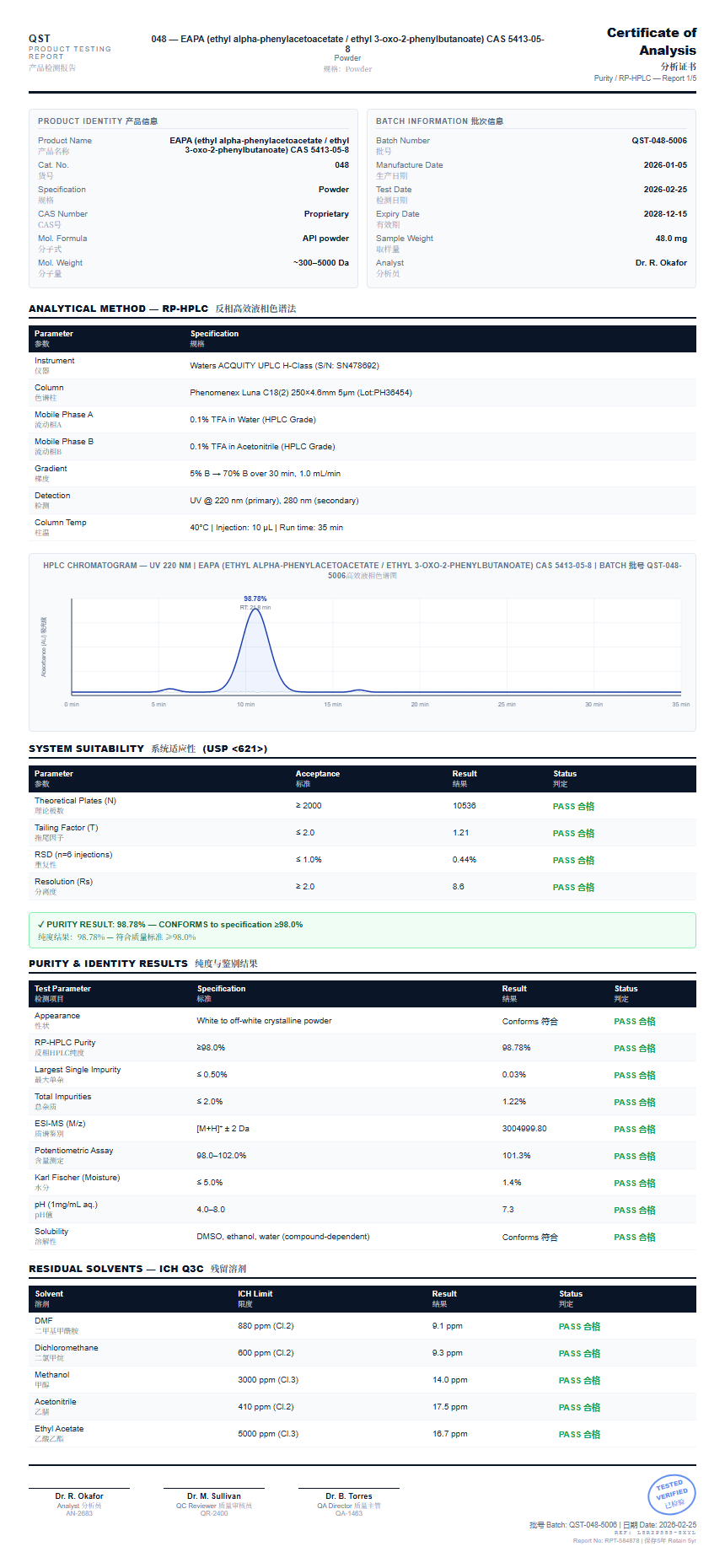Viewport: 725px width, 1568px height.
Task: Click 'Dr. R. Okafor' analyst signature line
Action: (x=79, y=1496)
